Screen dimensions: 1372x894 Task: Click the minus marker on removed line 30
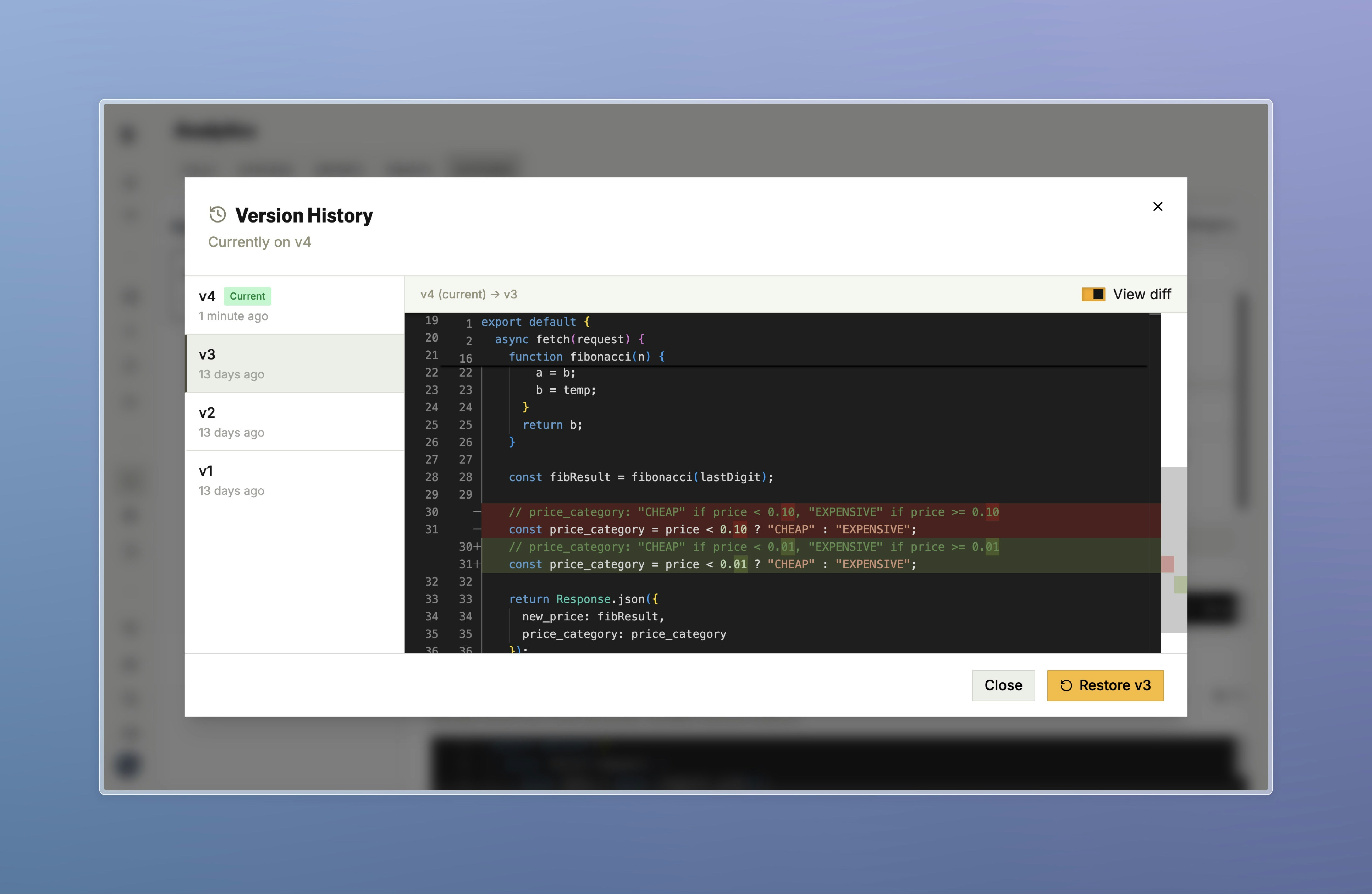pyautogui.click(x=477, y=511)
